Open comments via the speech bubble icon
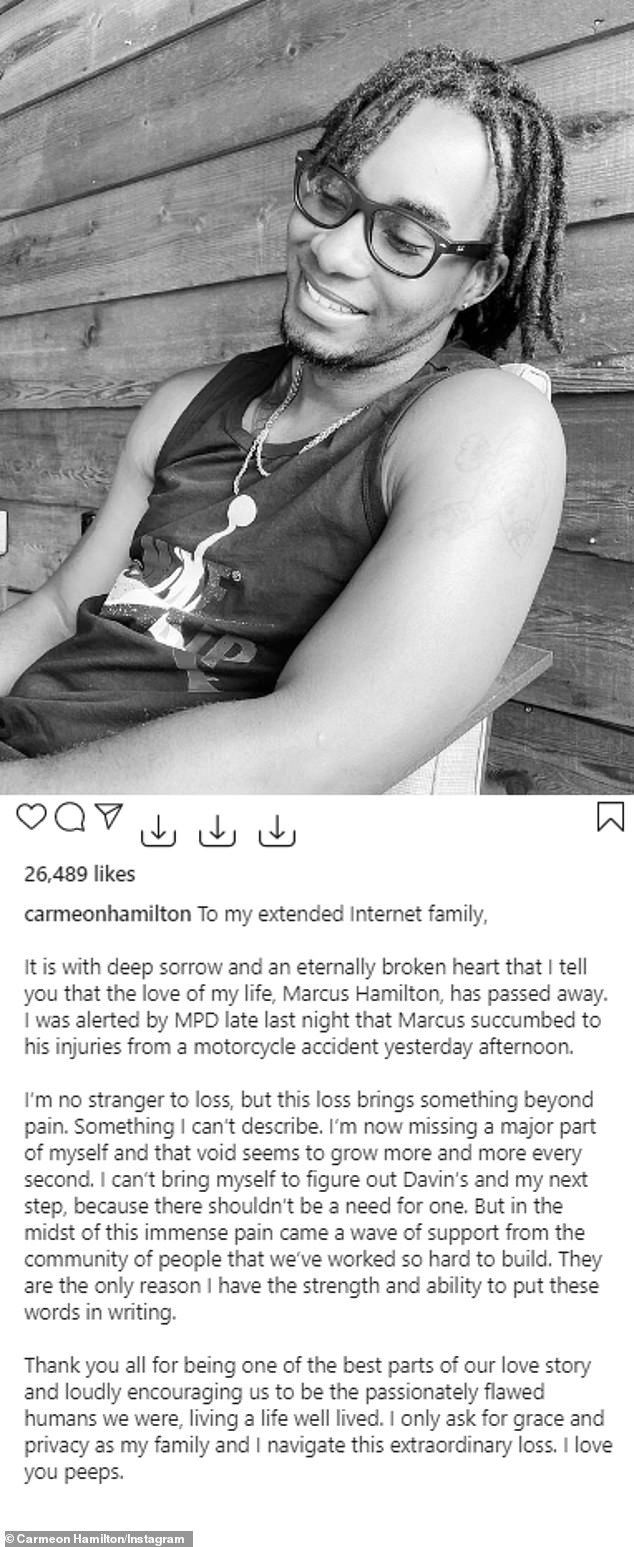634x1547 pixels. pyautogui.click(x=70, y=817)
